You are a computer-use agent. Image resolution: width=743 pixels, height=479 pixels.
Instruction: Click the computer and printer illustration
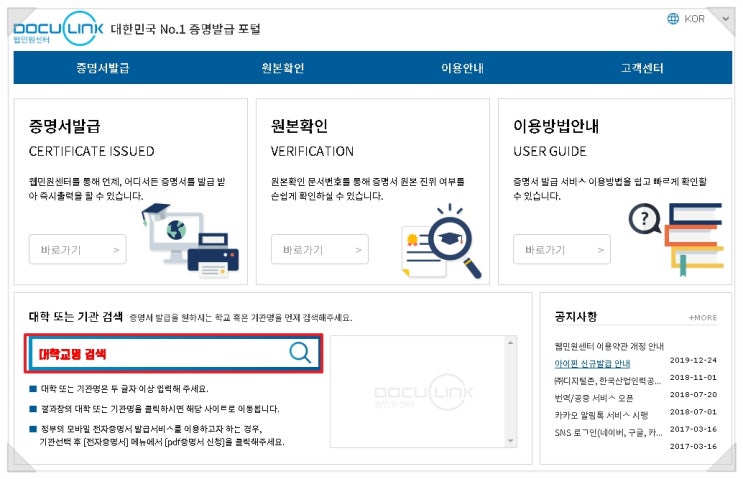190,240
